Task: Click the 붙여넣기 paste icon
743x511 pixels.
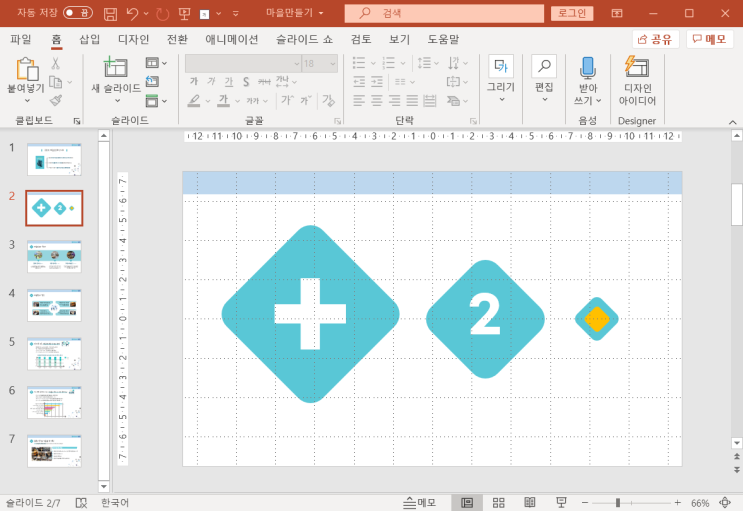Action: pos(27,69)
